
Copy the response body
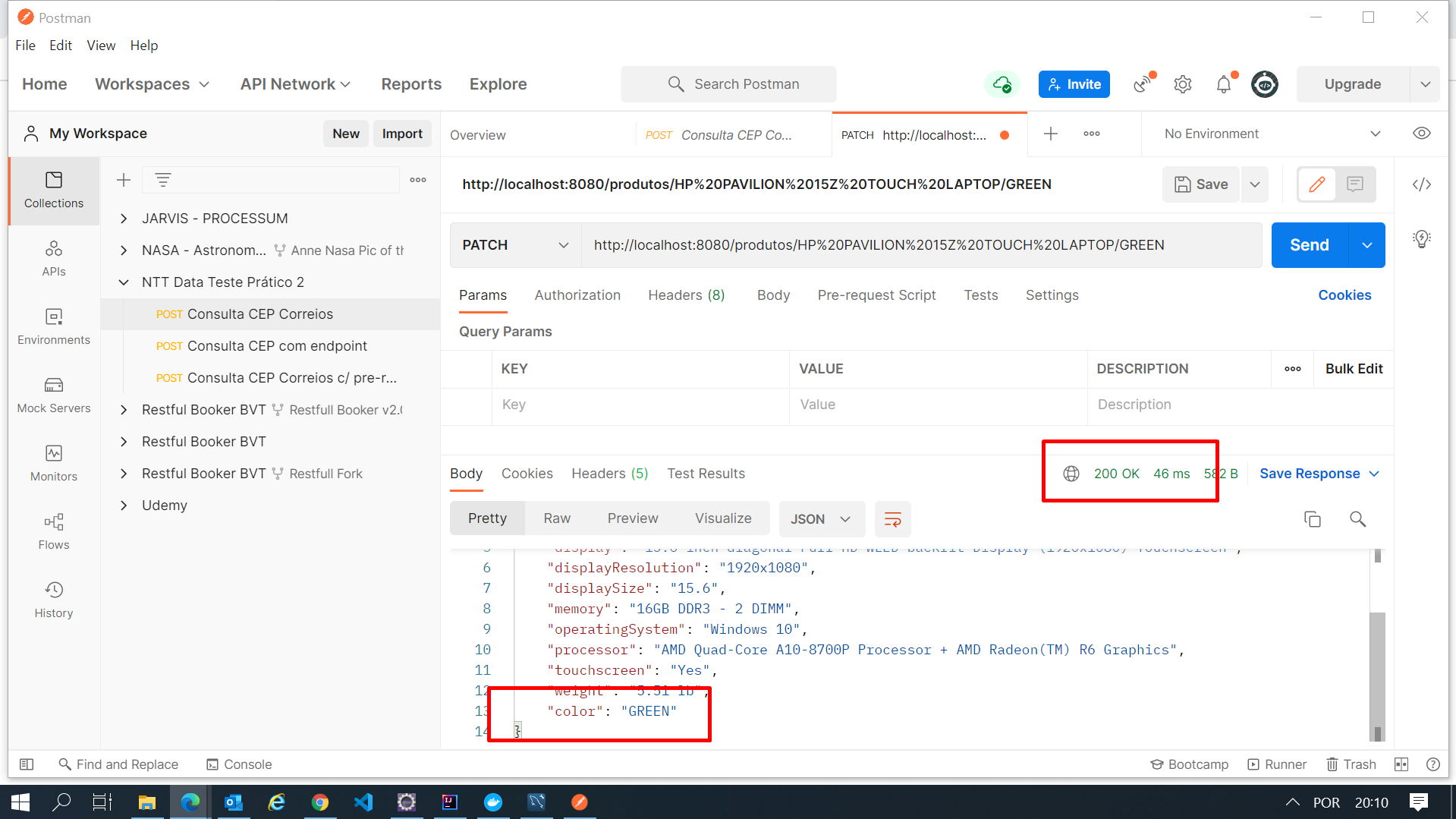click(1313, 519)
